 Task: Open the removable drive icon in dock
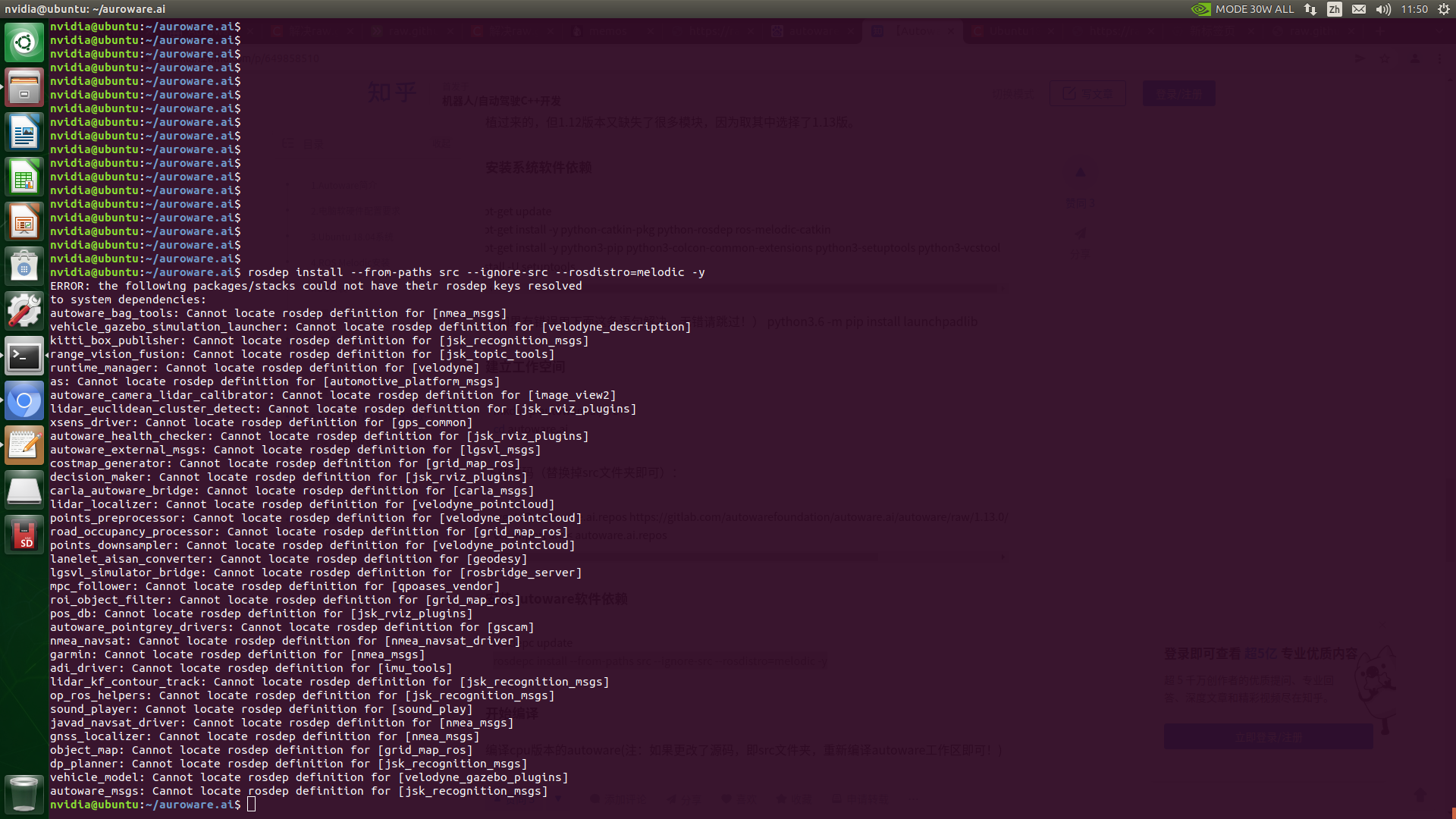point(24,490)
